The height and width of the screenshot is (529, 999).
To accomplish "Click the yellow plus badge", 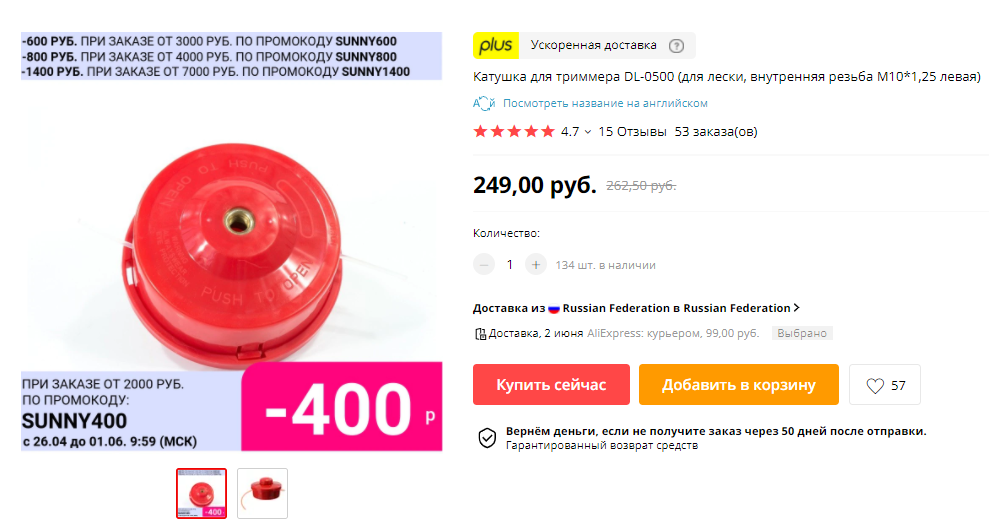I will click(x=496, y=45).
